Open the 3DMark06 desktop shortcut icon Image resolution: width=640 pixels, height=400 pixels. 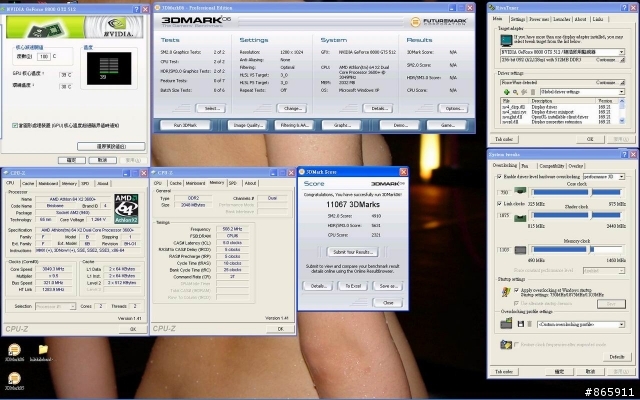tap(14, 350)
